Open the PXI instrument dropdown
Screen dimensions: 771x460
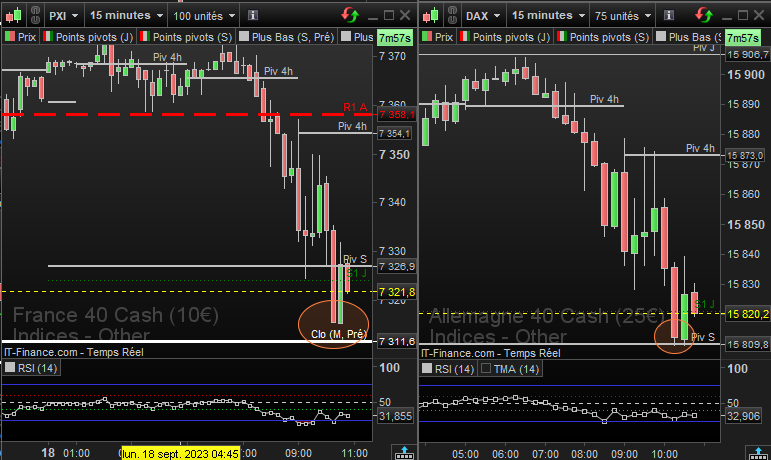click(64, 16)
